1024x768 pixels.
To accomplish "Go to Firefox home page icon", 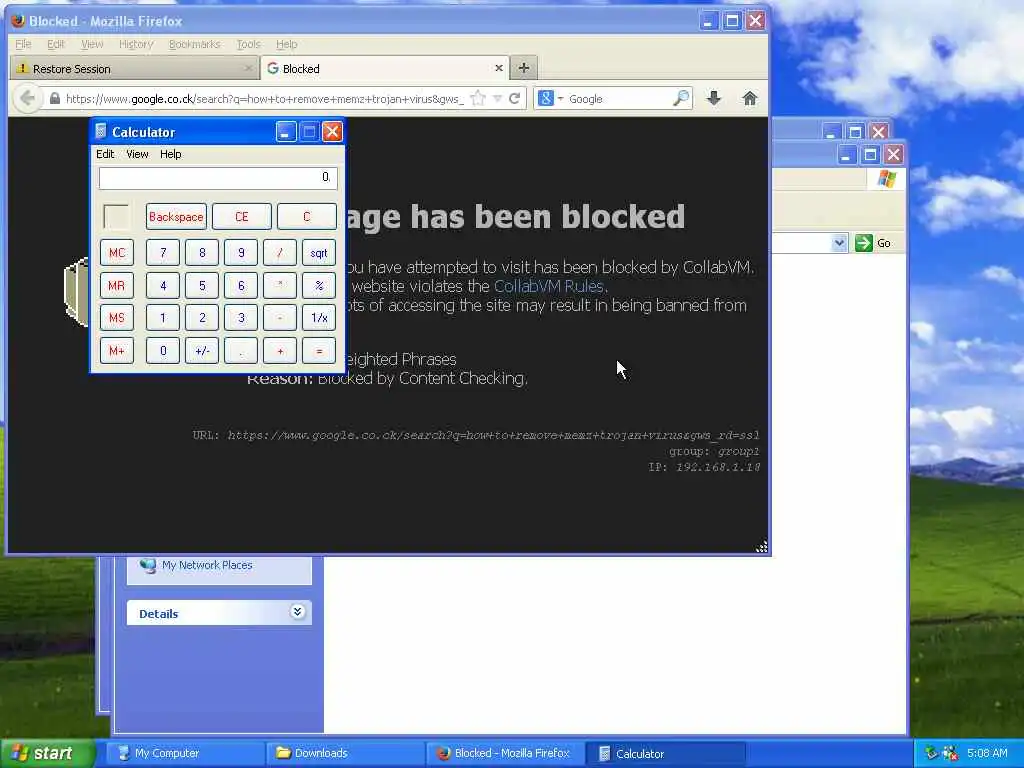I will click(750, 99).
